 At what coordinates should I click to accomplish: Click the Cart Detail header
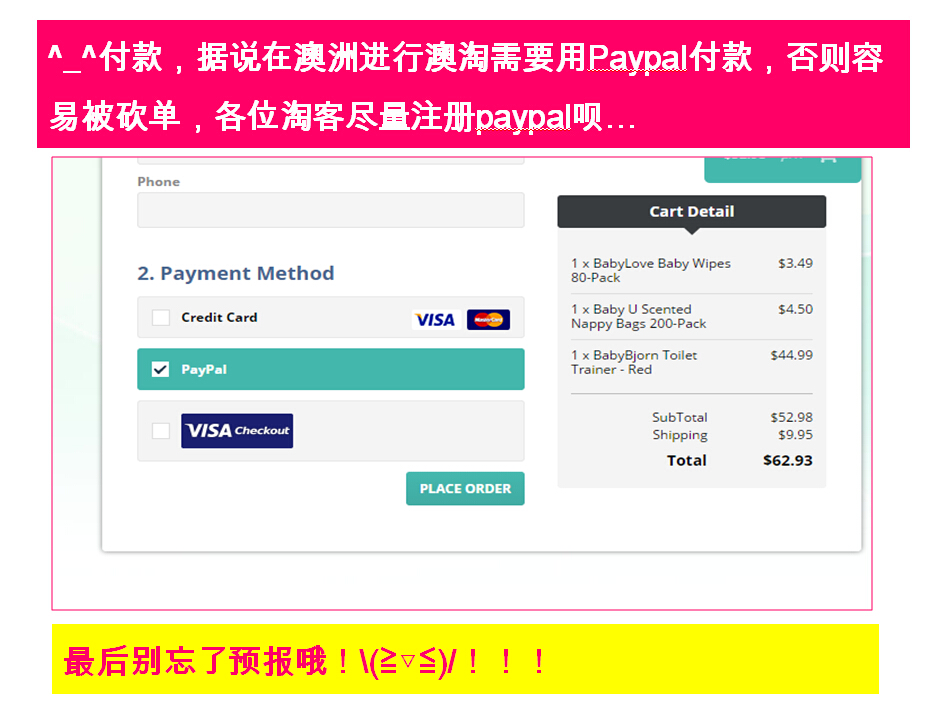click(x=691, y=212)
